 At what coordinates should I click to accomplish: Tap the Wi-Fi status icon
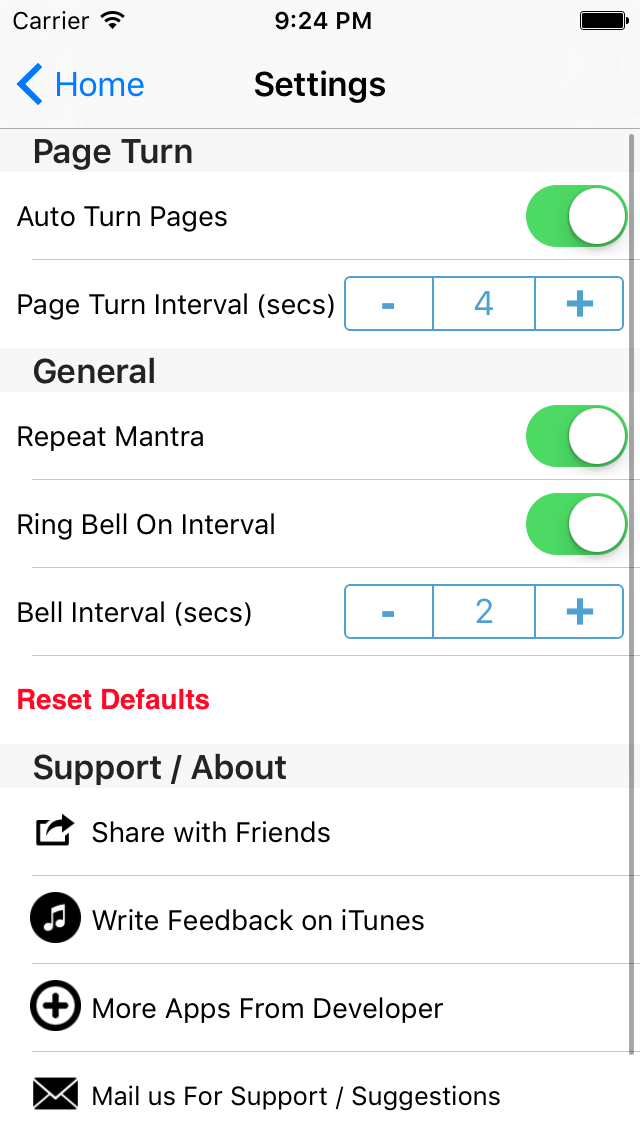113,20
